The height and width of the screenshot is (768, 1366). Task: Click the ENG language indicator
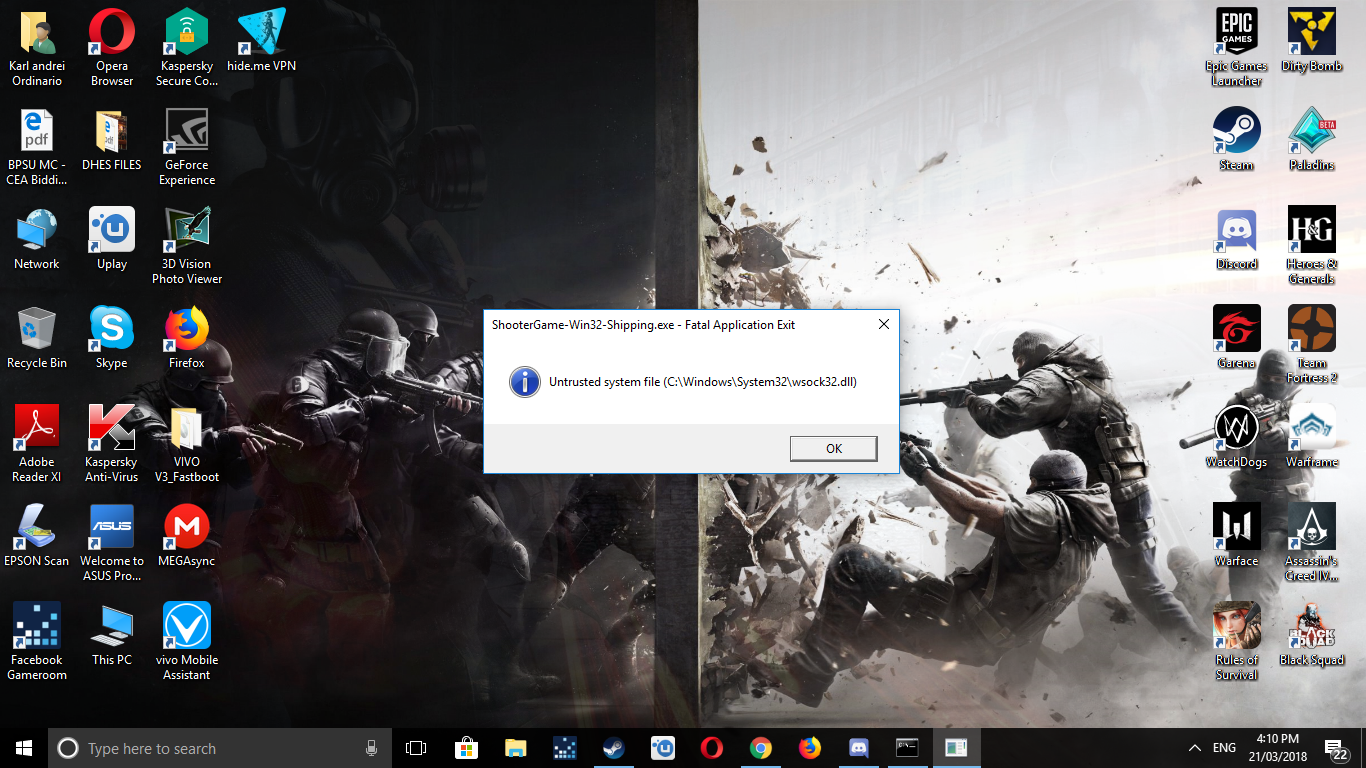click(x=1224, y=748)
